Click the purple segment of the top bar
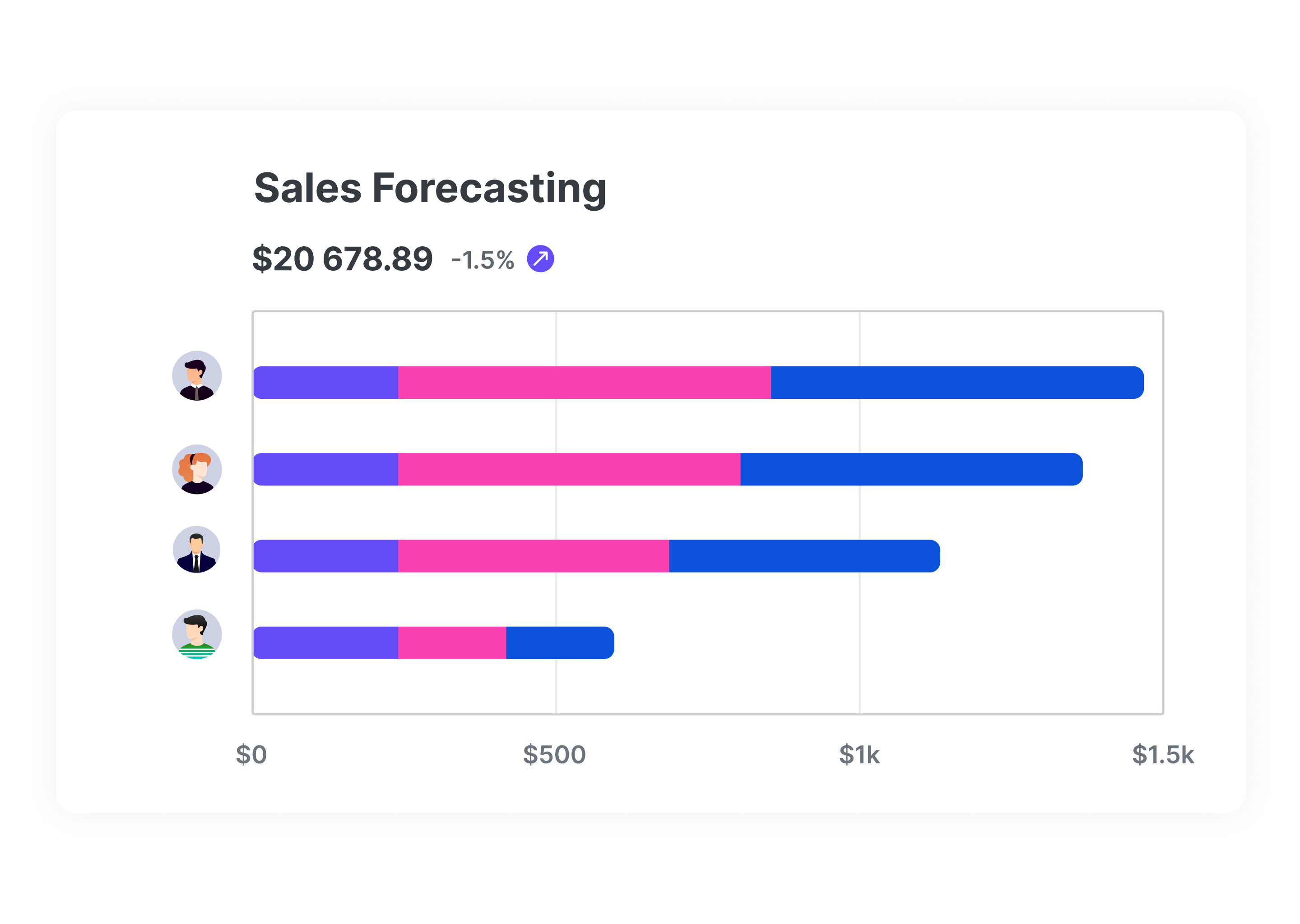The height and width of the screenshot is (924, 1300). point(325,382)
